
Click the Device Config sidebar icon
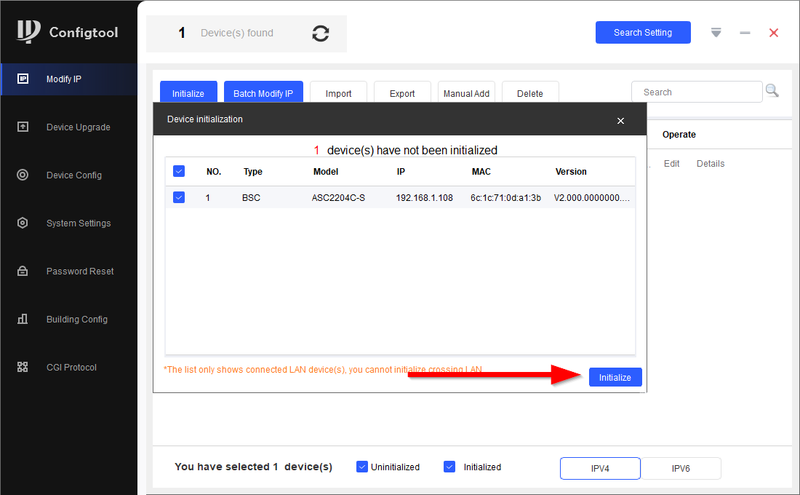click(x=23, y=175)
